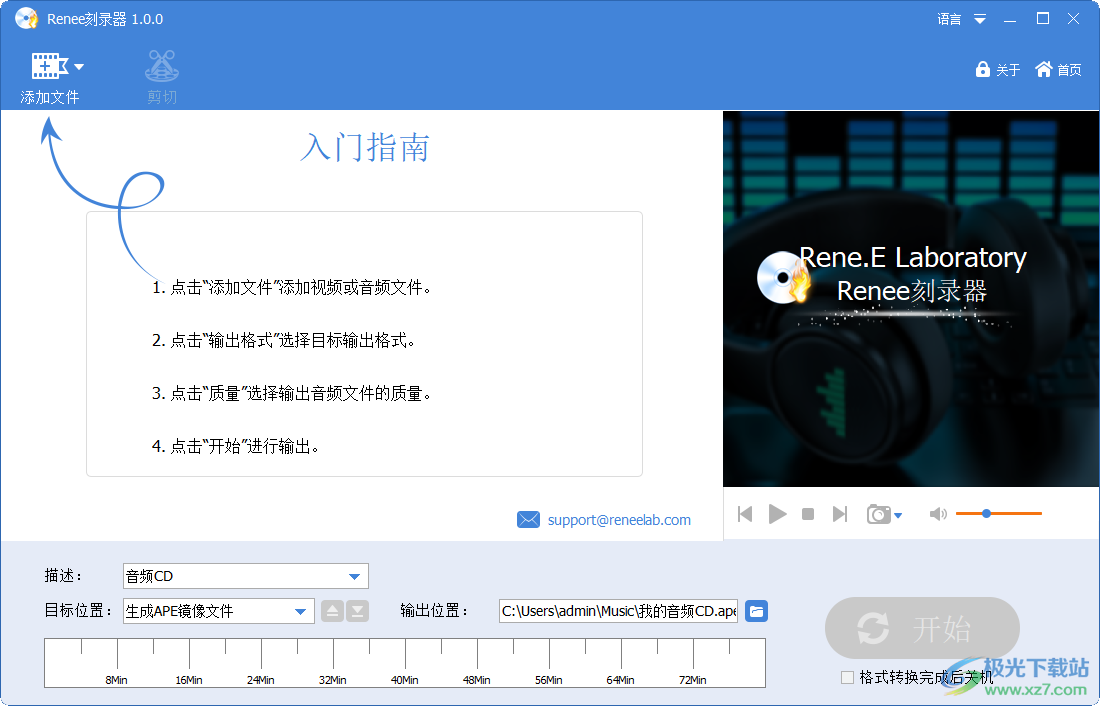
Task: Click the skip-to-next-track button
Action: (840, 513)
